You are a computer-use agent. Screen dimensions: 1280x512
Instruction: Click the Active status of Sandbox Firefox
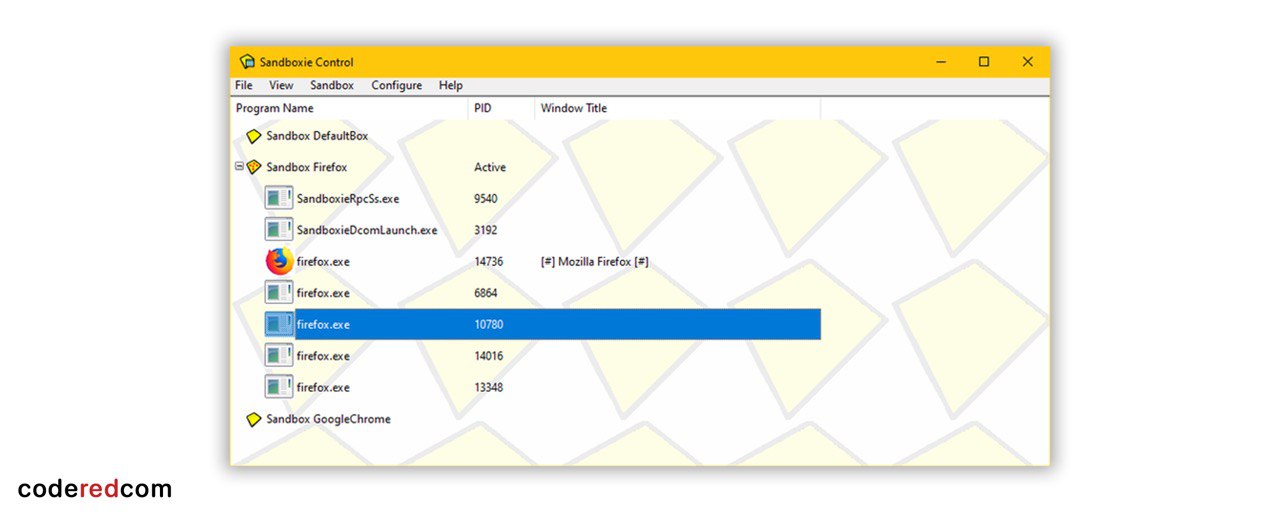[x=490, y=167]
